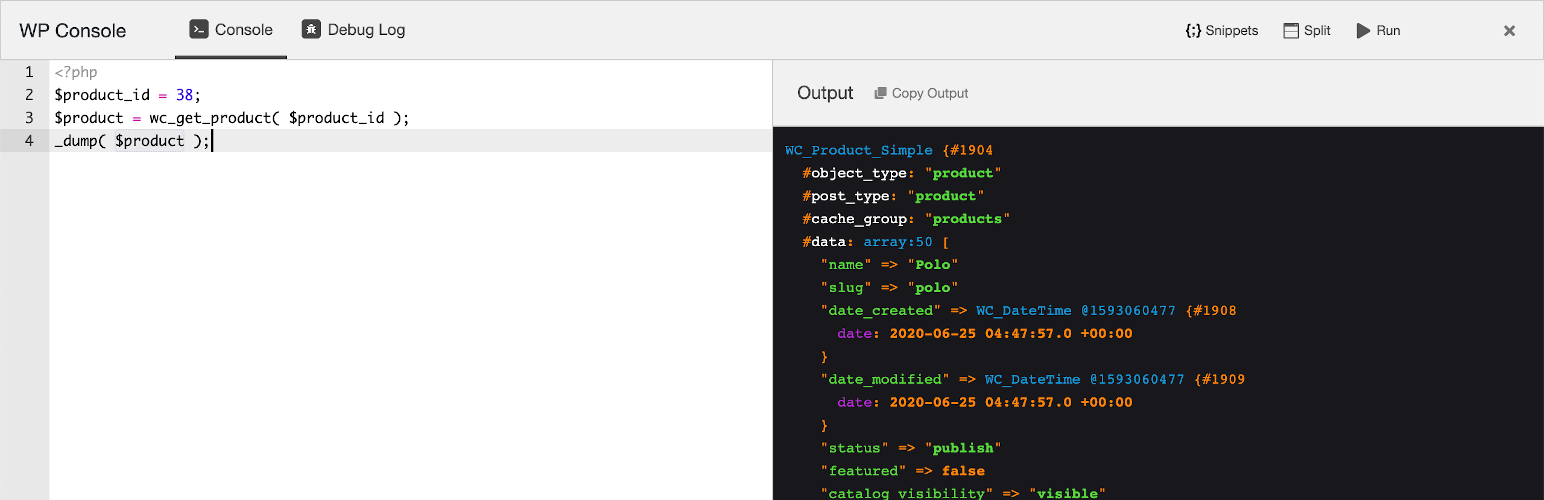Click the Run play icon

click(x=1362, y=31)
